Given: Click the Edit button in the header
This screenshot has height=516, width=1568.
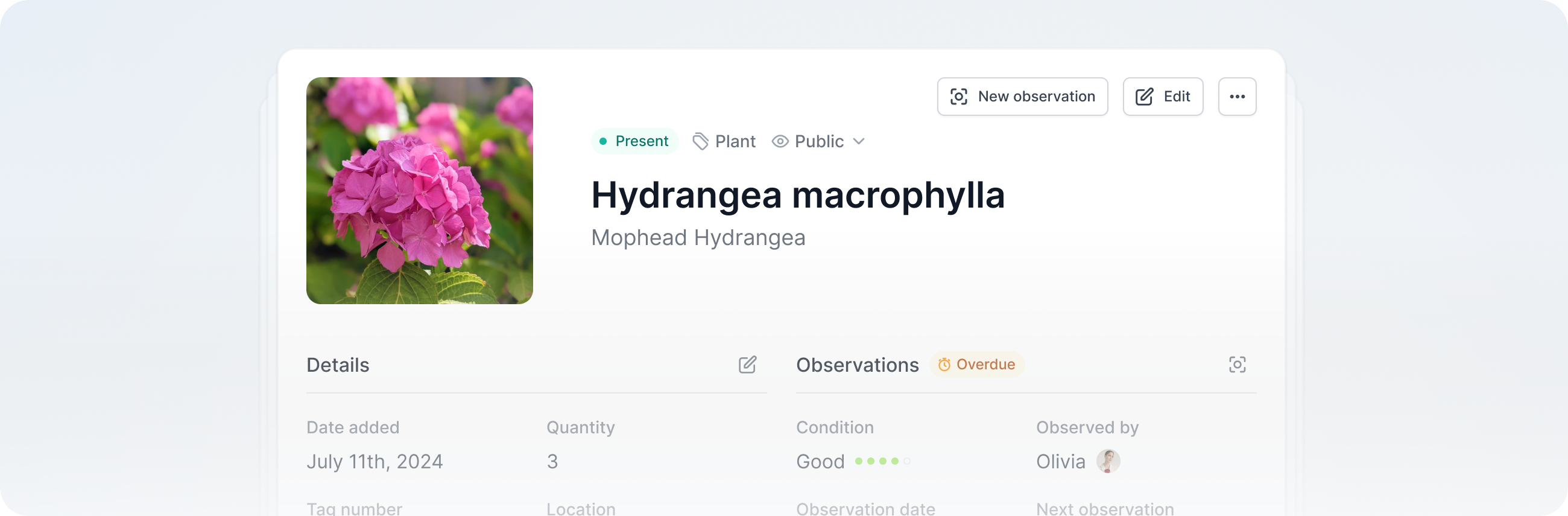Looking at the screenshot, I should tap(1163, 96).
